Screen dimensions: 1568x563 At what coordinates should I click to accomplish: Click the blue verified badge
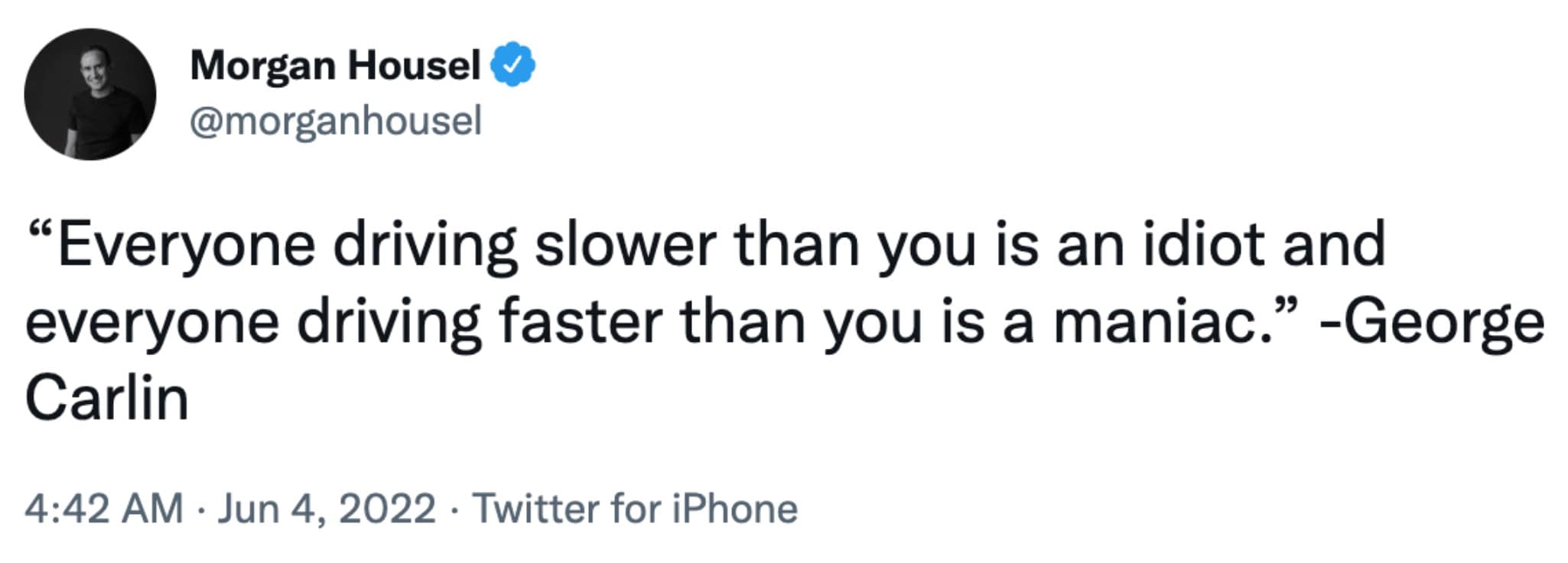pyautogui.click(x=512, y=65)
